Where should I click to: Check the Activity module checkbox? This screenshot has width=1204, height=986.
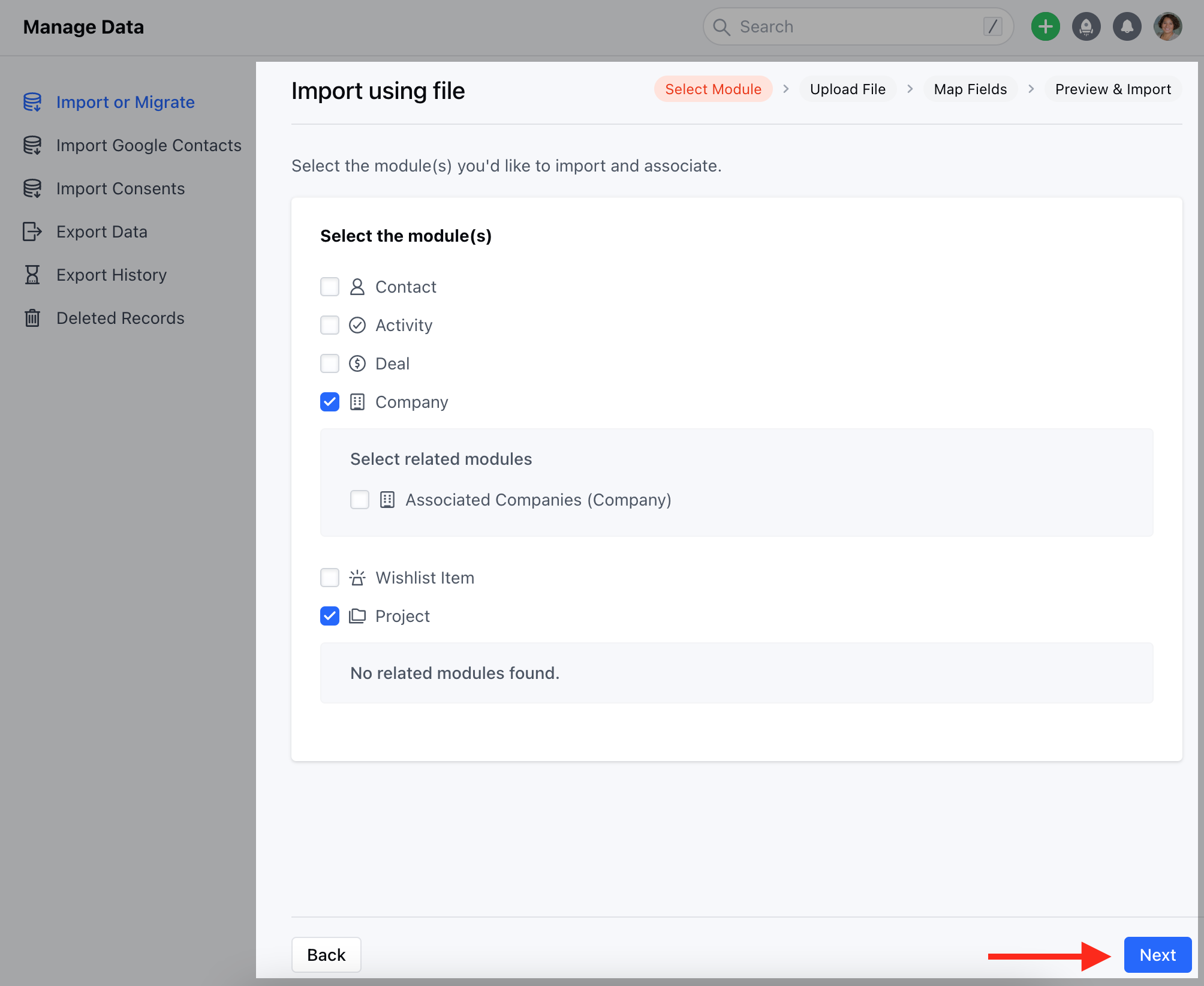click(x=330, y=325)
